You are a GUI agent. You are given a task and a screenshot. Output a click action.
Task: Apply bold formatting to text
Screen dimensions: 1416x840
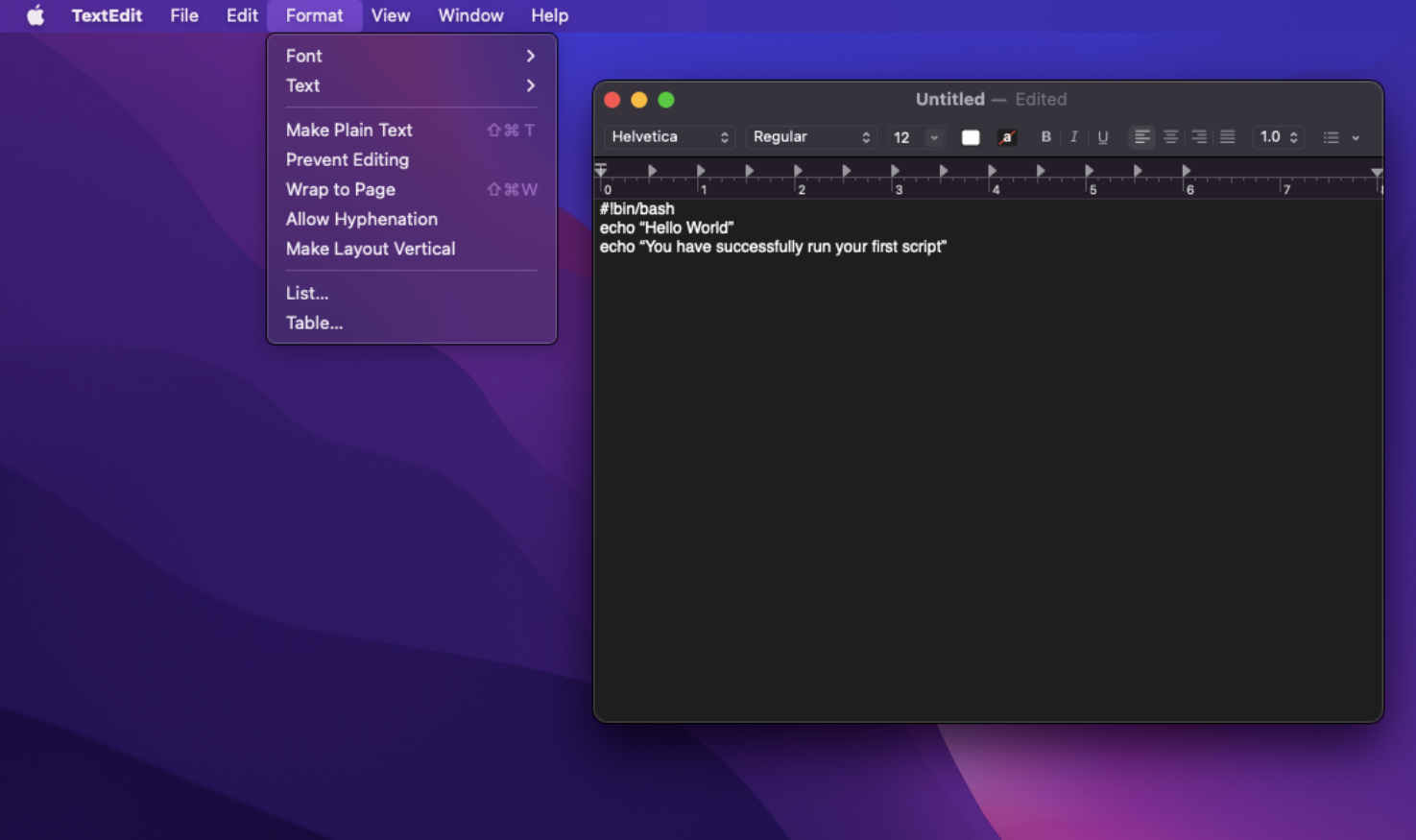click(1045, 137)
